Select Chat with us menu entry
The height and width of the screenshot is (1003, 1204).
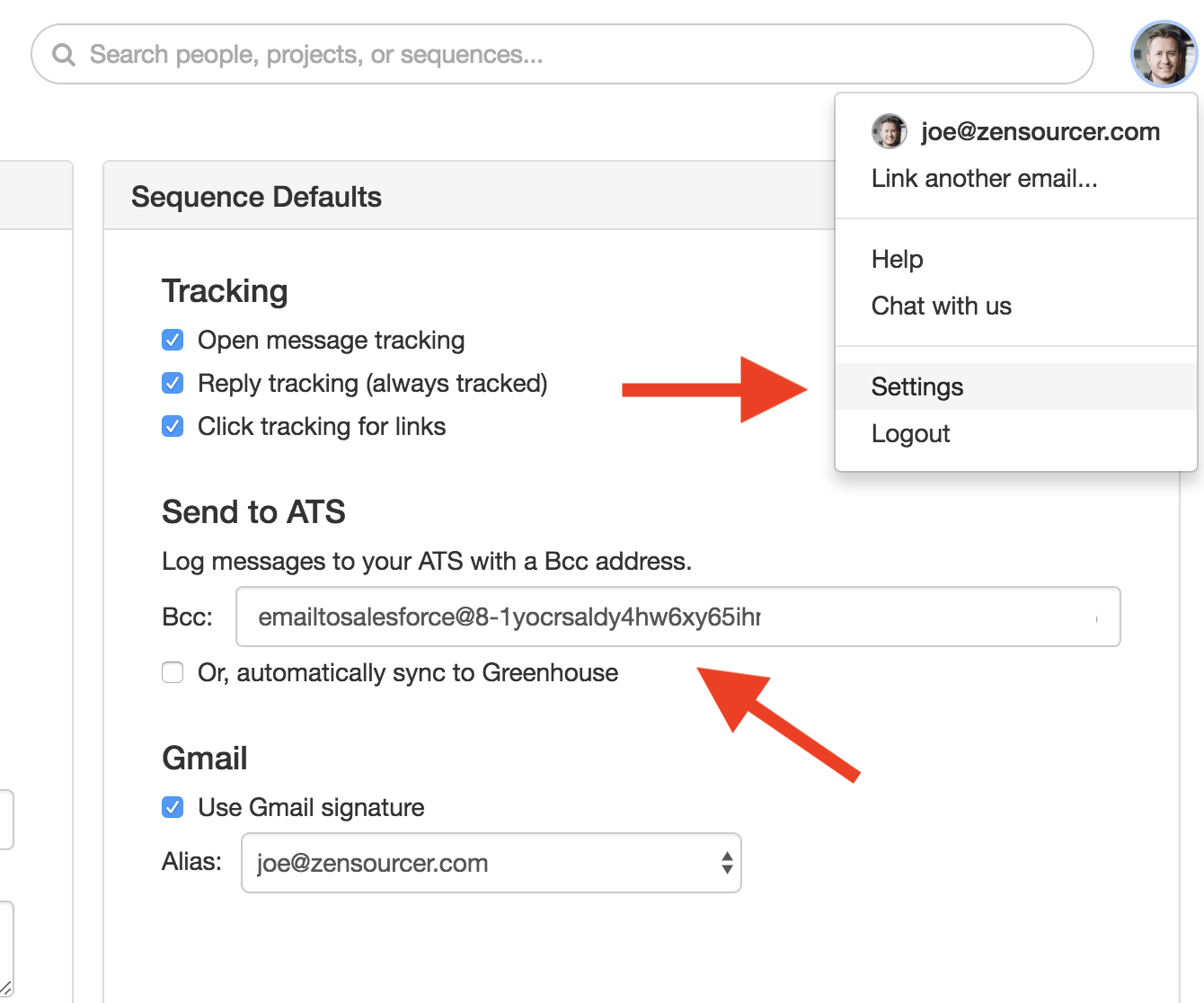[x=941, y=306]
